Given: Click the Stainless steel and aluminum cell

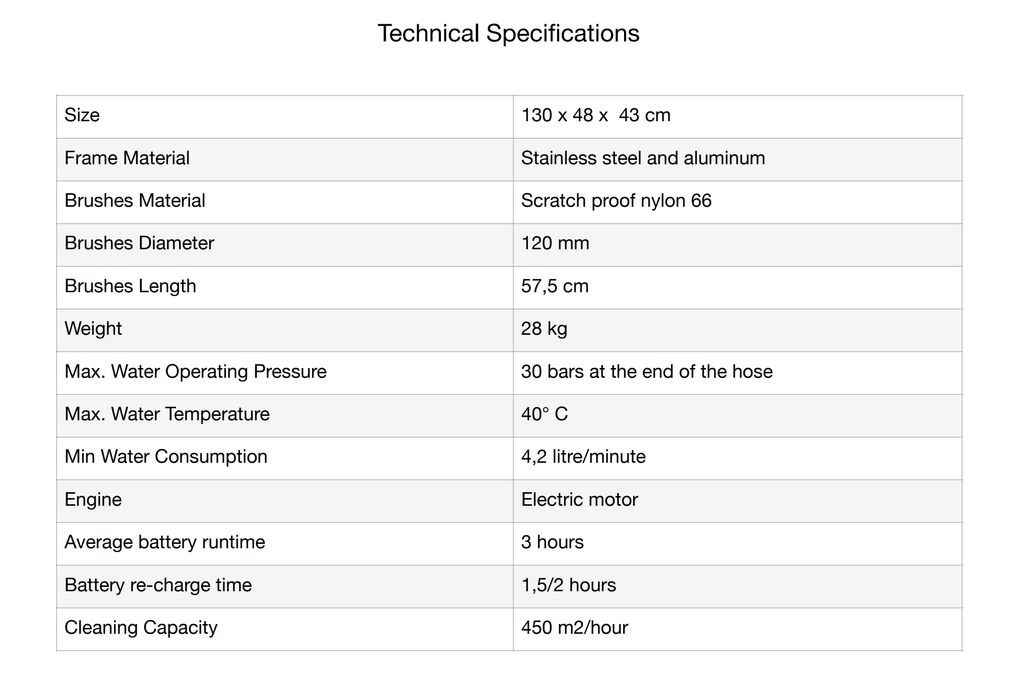Looking at the screenshot, I should (642, 158).
